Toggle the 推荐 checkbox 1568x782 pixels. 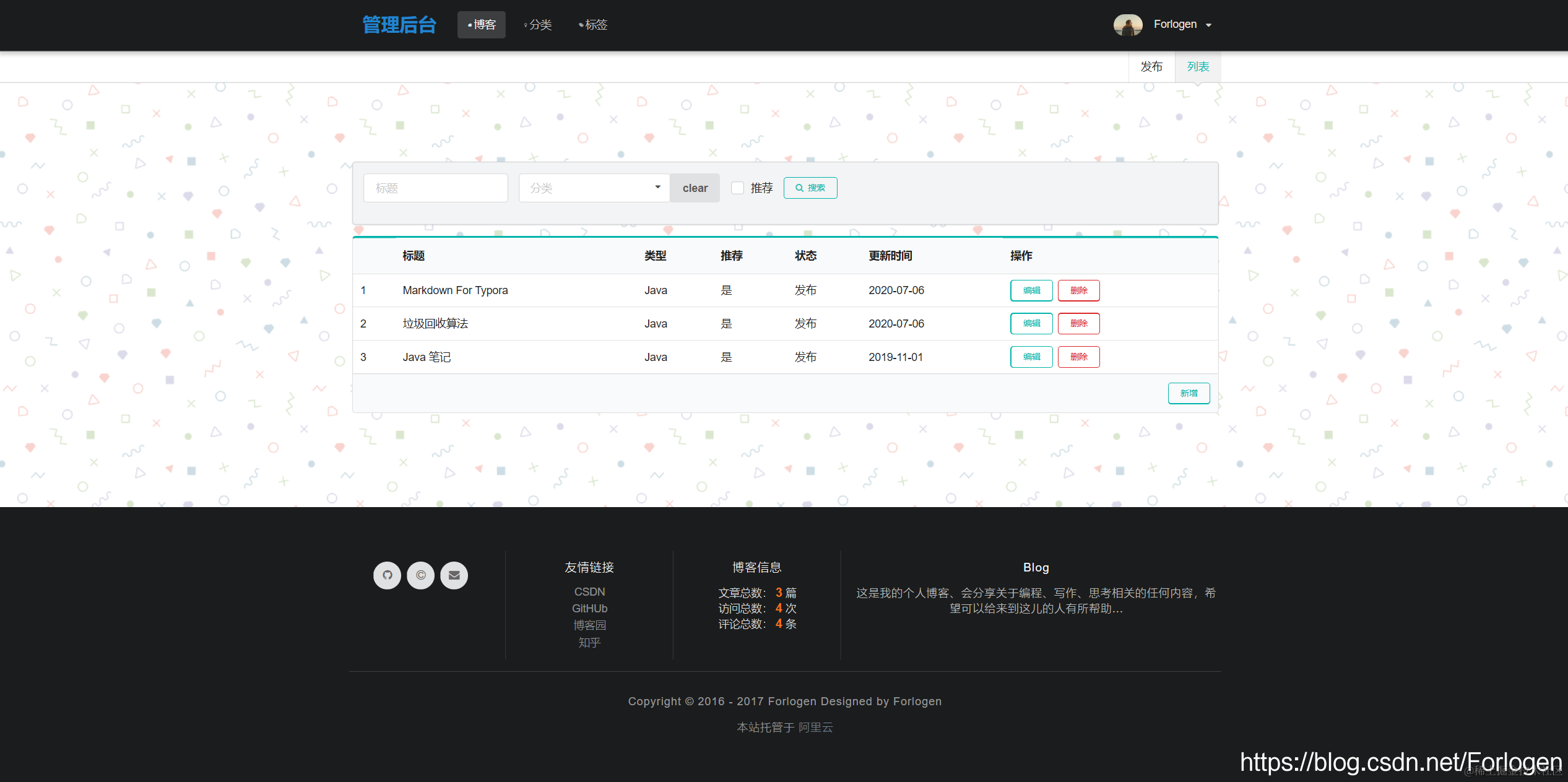coord(737,188)
